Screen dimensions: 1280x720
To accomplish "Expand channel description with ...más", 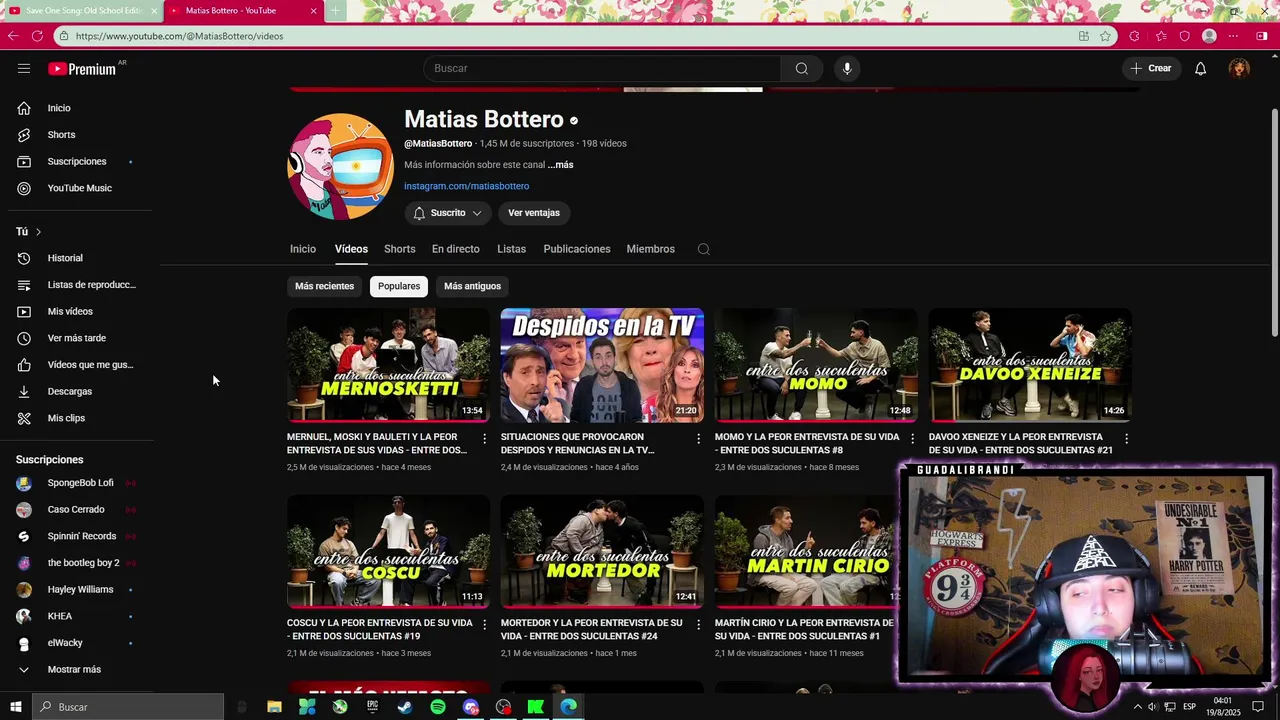I will coord(560,165).
